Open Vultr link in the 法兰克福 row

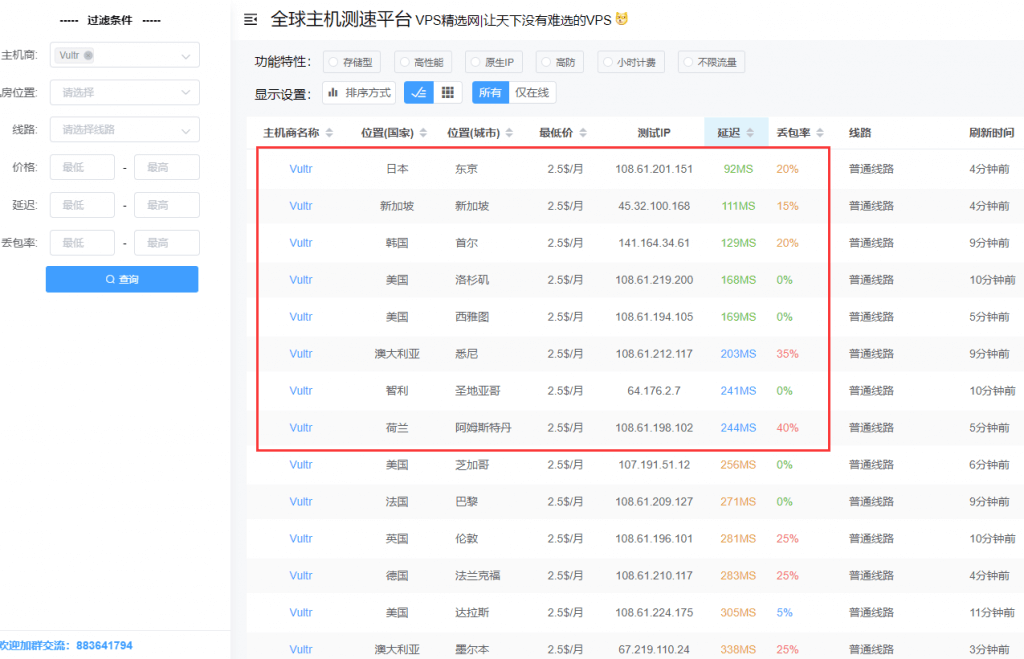[301, 575]
